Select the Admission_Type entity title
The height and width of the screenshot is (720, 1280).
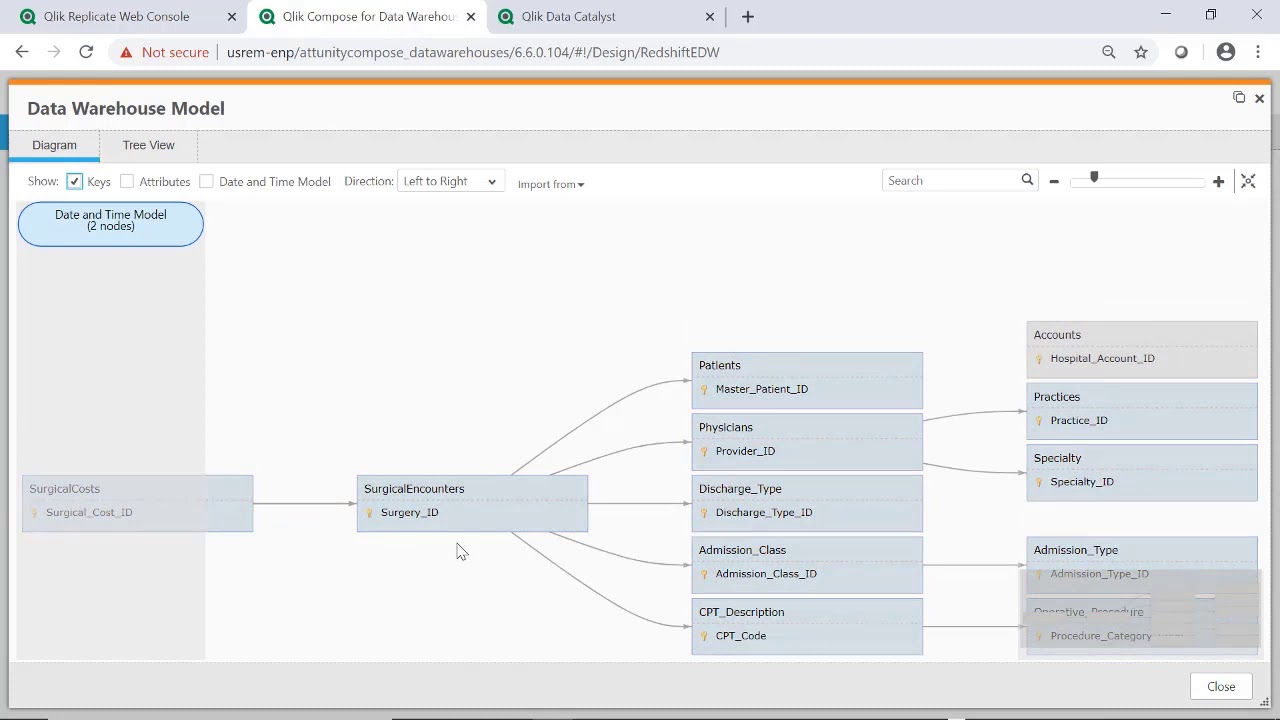click(x=1076, y=550)
